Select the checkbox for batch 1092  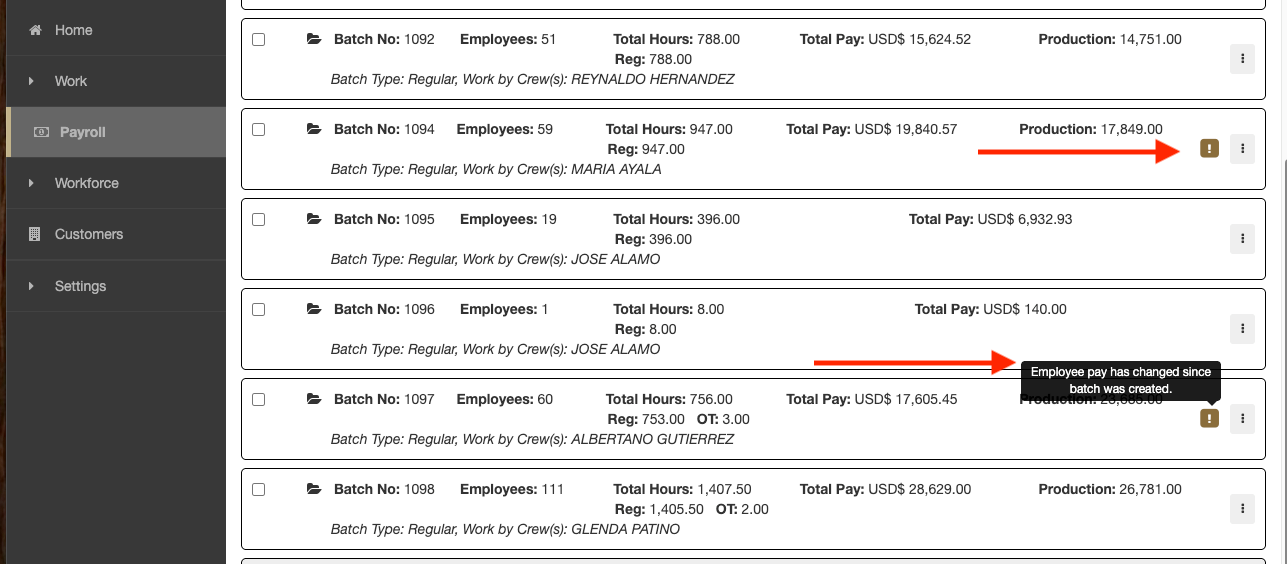coord(259,40)
